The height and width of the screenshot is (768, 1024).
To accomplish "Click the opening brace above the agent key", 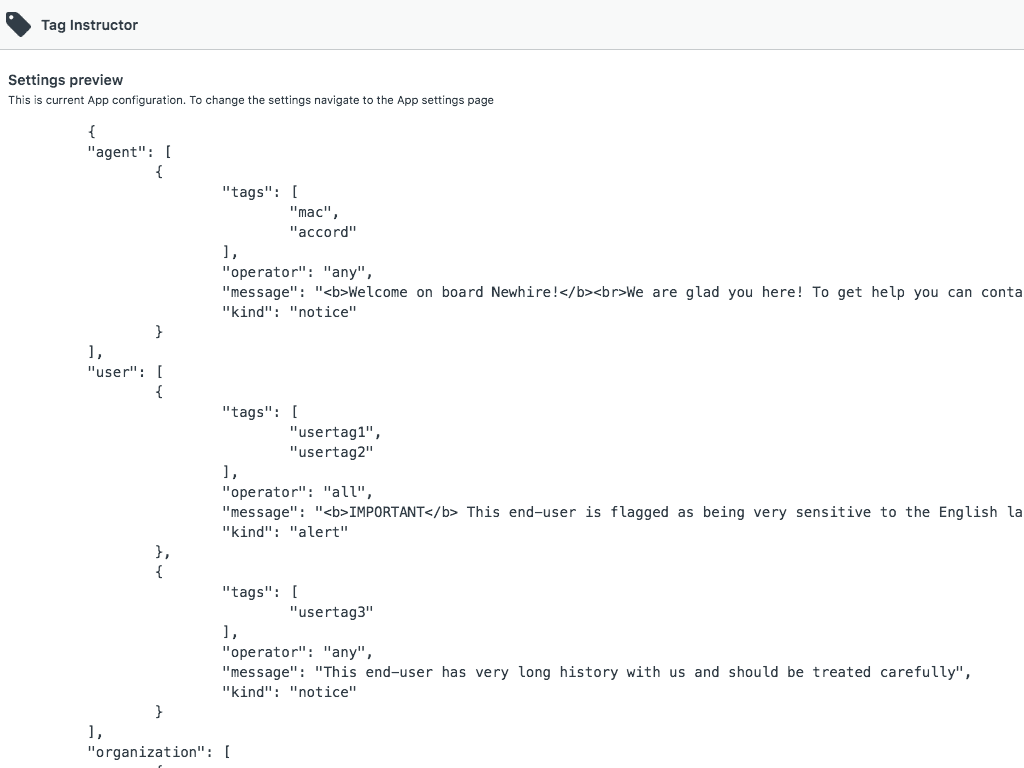I will pos(92,132).
